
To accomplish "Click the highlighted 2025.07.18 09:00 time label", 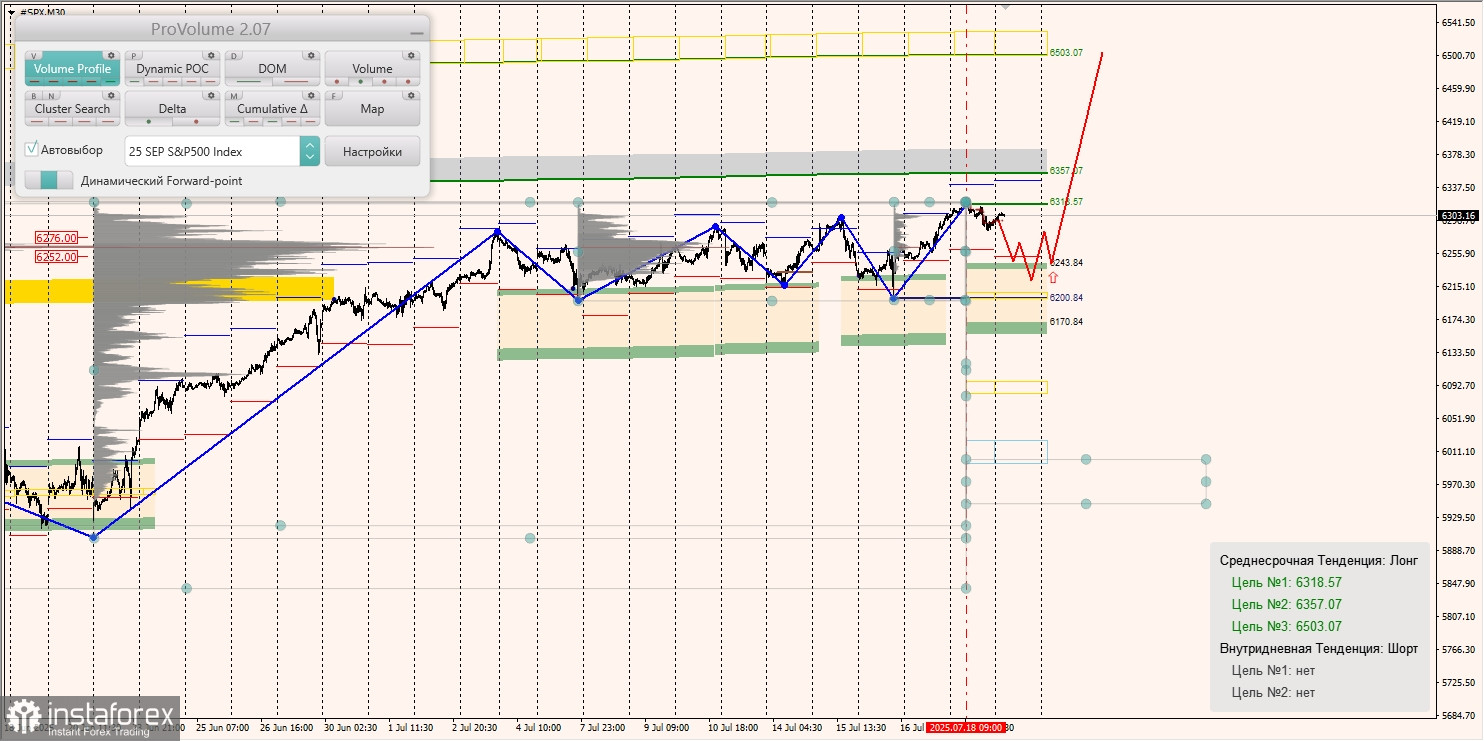I will [965, 728].
